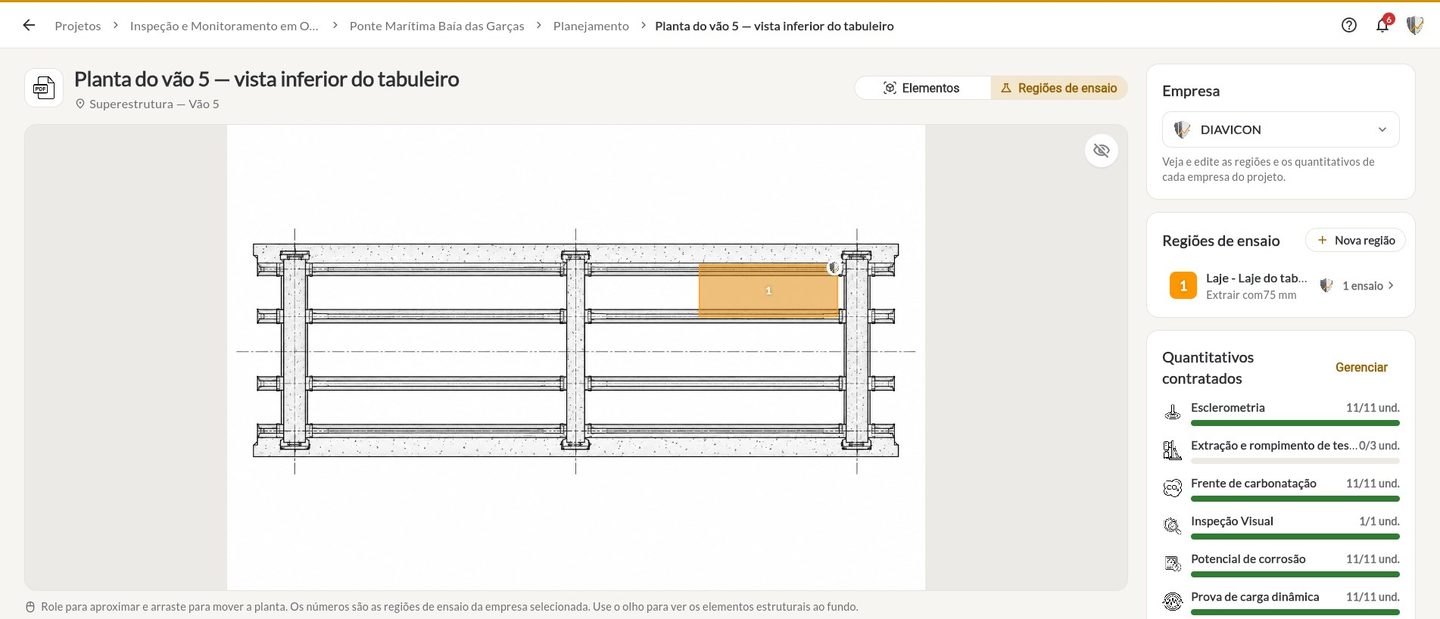Click the PDF document icon beside the title

tap(43, 88)
